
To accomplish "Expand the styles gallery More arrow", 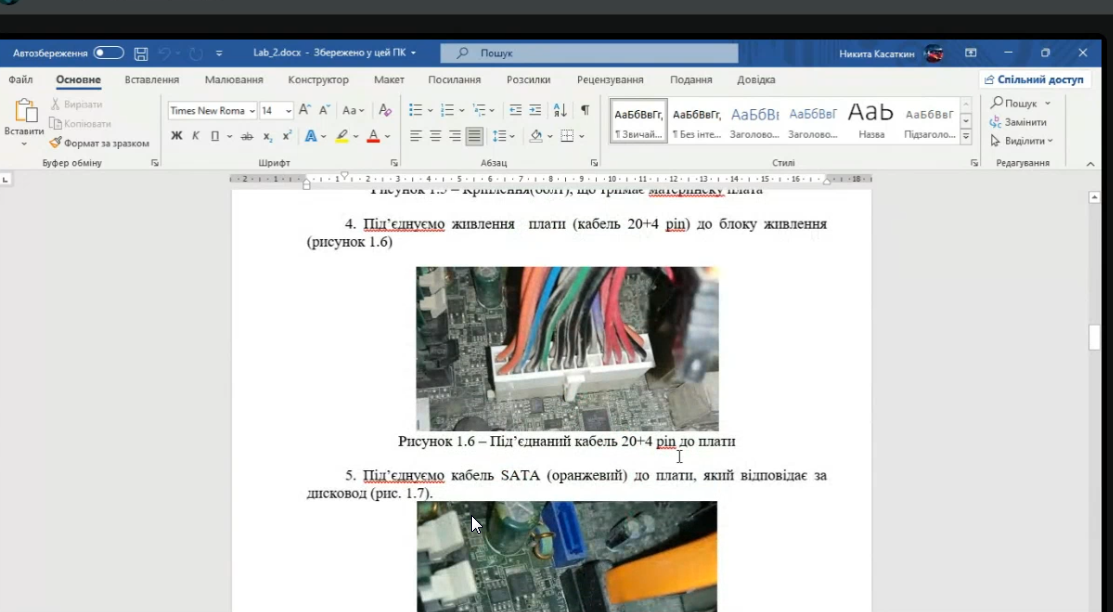I will coord(965,136).
